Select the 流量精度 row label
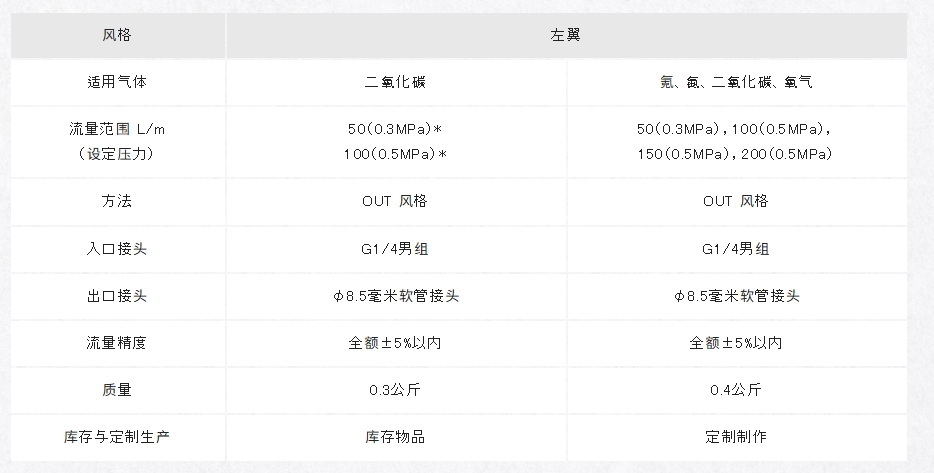934x473 pixels. tap(117, 343)
